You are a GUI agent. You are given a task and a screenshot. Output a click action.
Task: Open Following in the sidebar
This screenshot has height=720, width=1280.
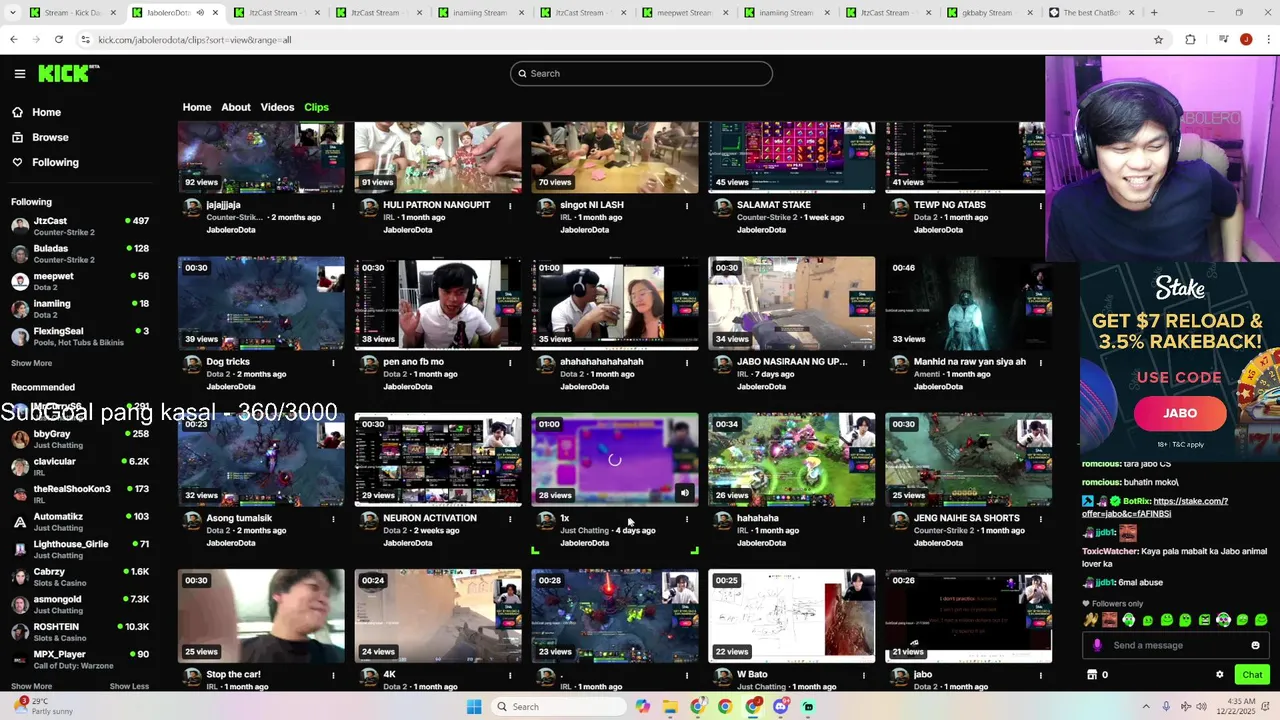[x=55, y=162]
